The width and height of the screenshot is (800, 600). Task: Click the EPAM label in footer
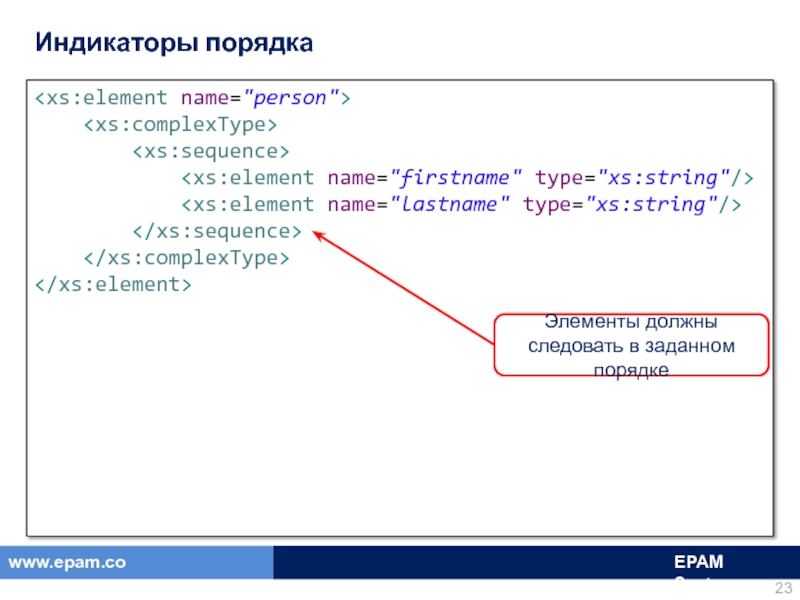(698, 562)
